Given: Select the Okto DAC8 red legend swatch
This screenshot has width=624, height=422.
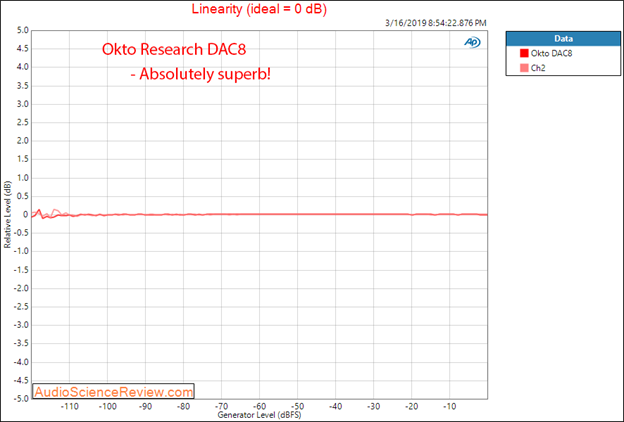Looking at the screenshot, I should 524,53.
